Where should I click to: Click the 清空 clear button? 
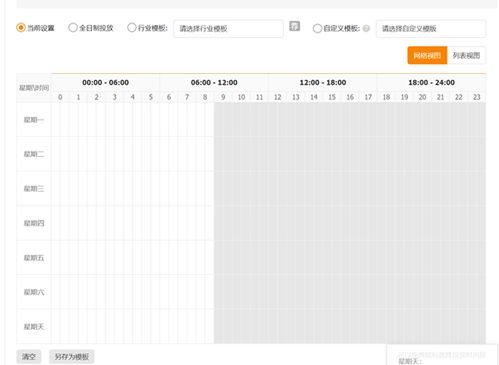[29, 357]
